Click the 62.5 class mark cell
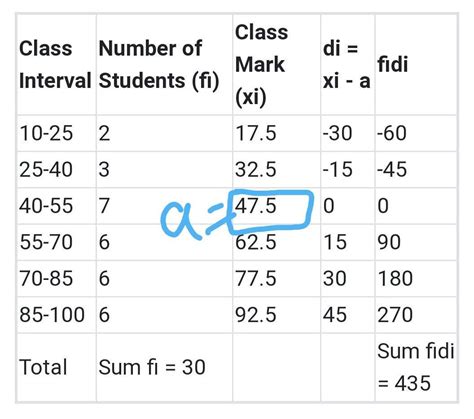 click(x=276, y=242)
